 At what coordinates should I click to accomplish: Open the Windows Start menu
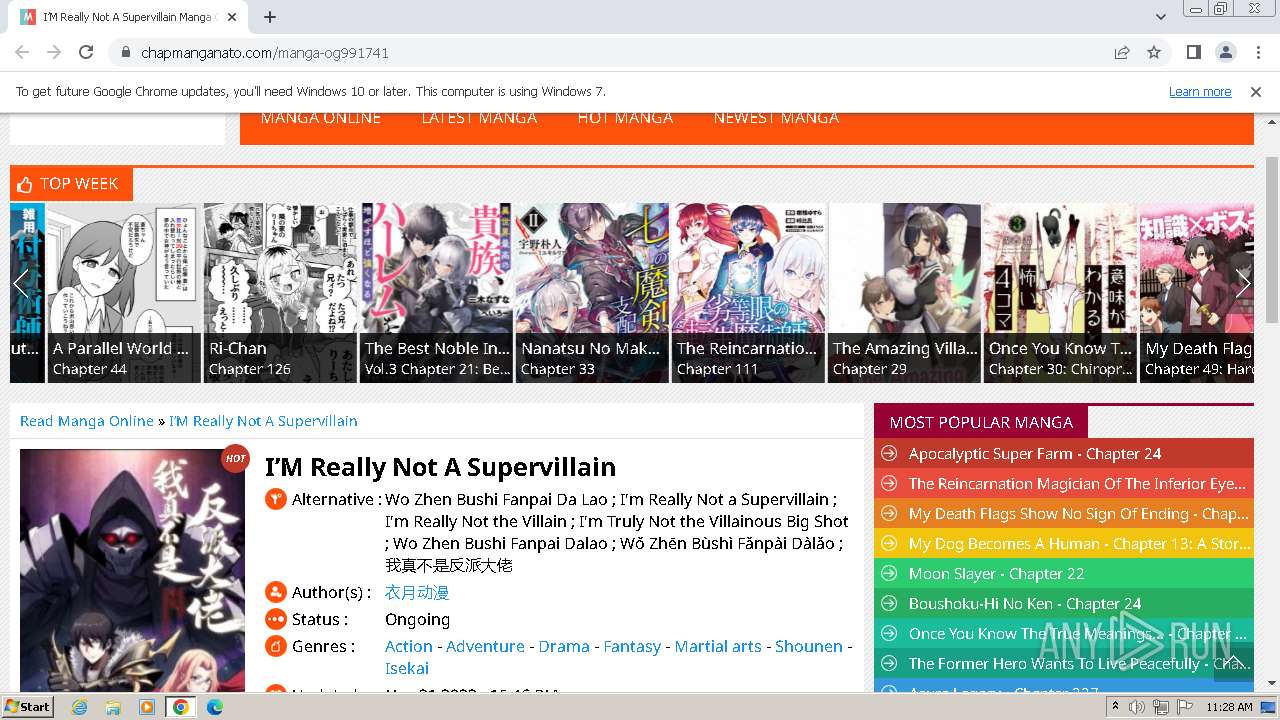[x=27, y=707]
